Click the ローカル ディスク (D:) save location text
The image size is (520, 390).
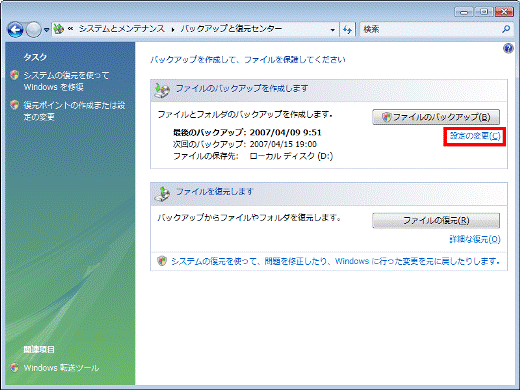(x=291, y=156)
